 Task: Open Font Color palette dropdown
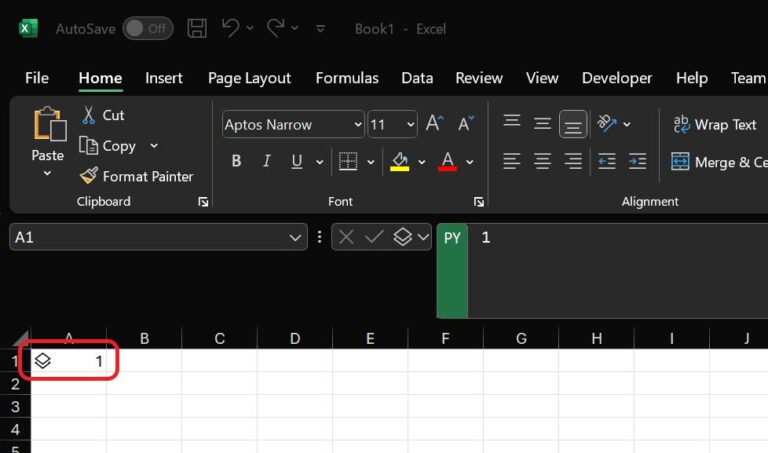469,162
